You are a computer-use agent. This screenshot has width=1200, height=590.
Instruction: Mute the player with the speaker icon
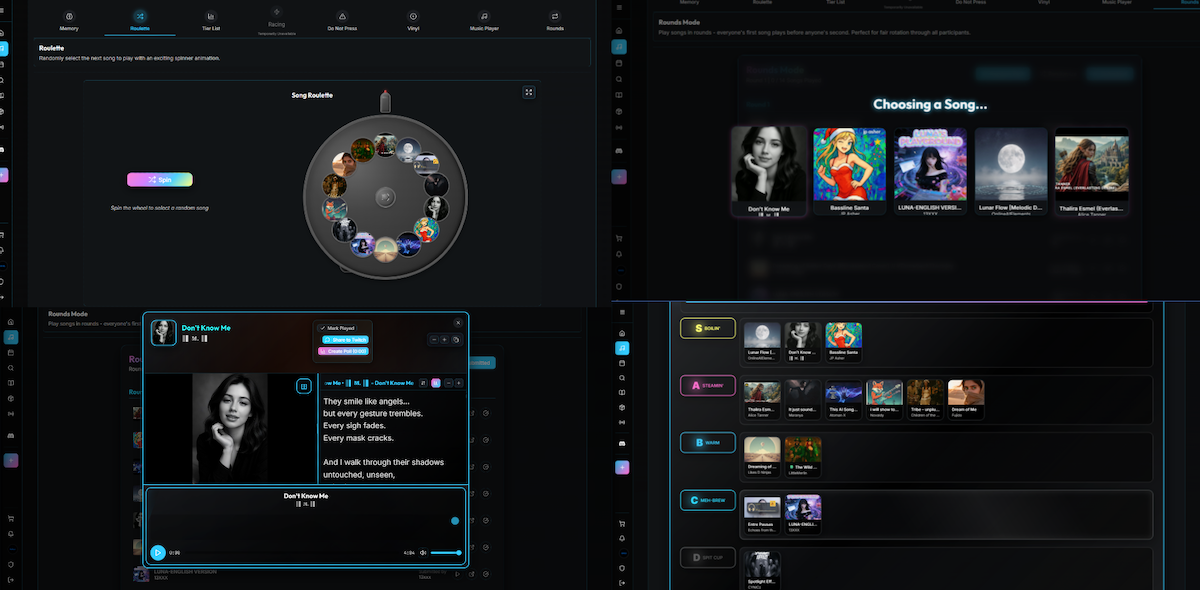423,552
